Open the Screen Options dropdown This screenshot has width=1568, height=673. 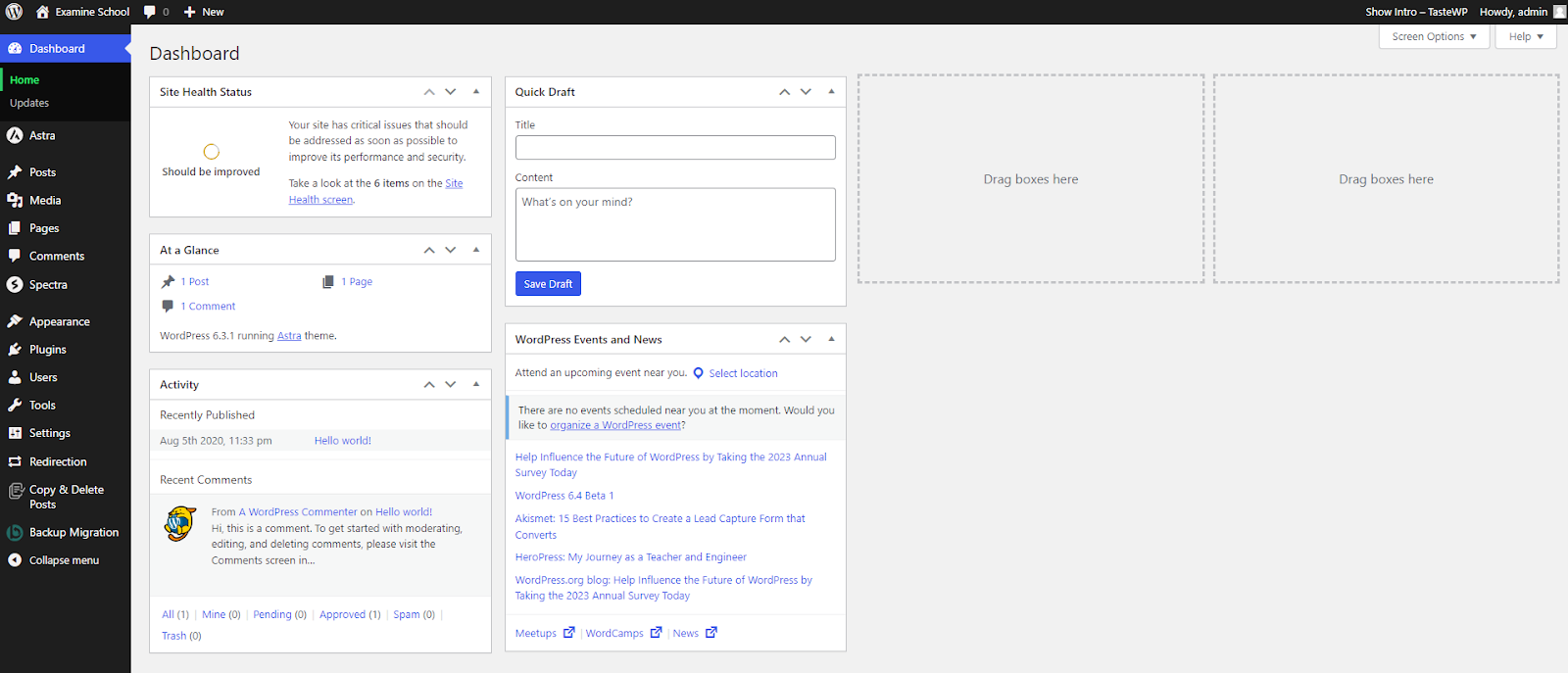coord(1434,36)
